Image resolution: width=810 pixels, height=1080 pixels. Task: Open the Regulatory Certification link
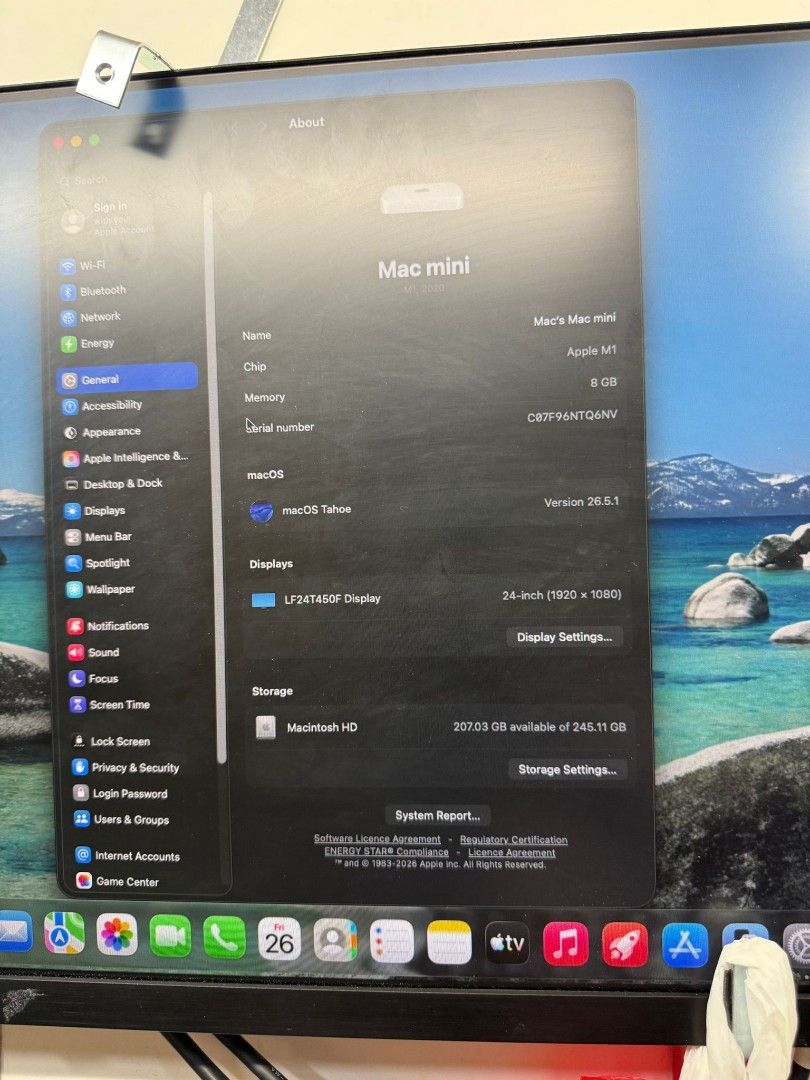point(513,840)
